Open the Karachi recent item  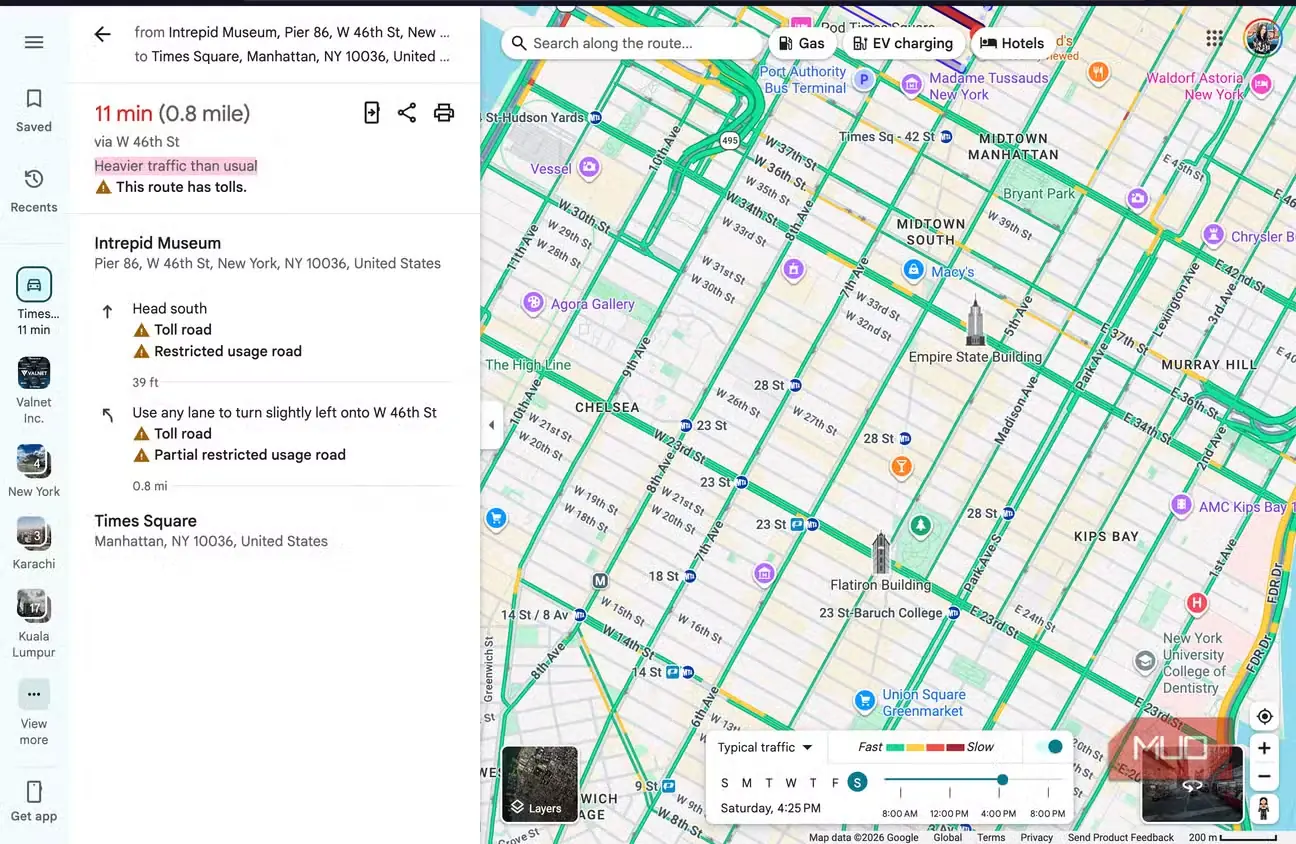(34, 543)
